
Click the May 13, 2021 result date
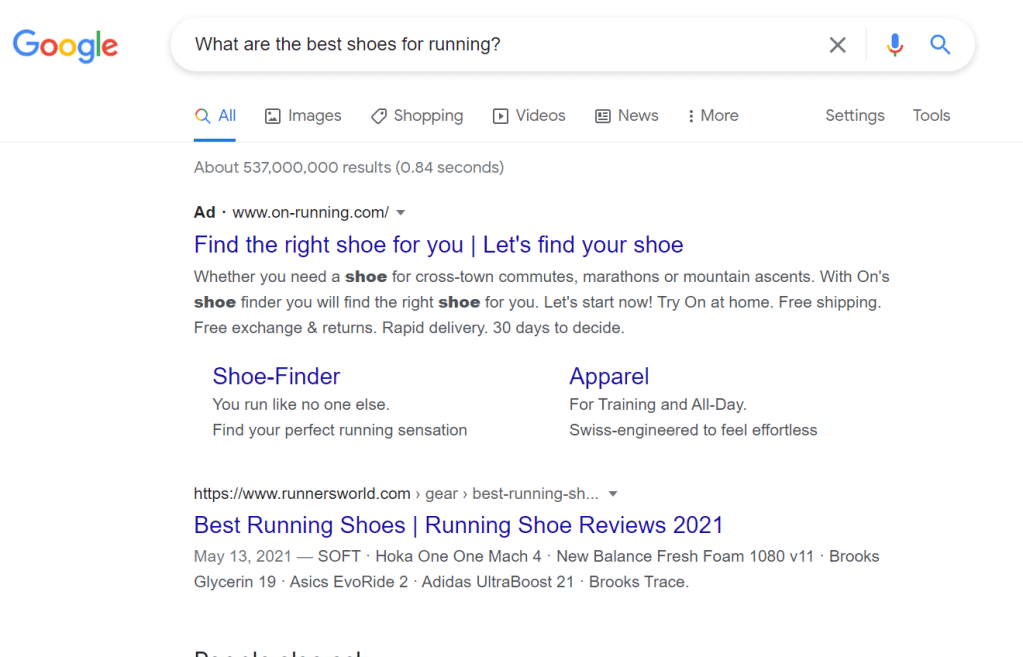(242, 557)
